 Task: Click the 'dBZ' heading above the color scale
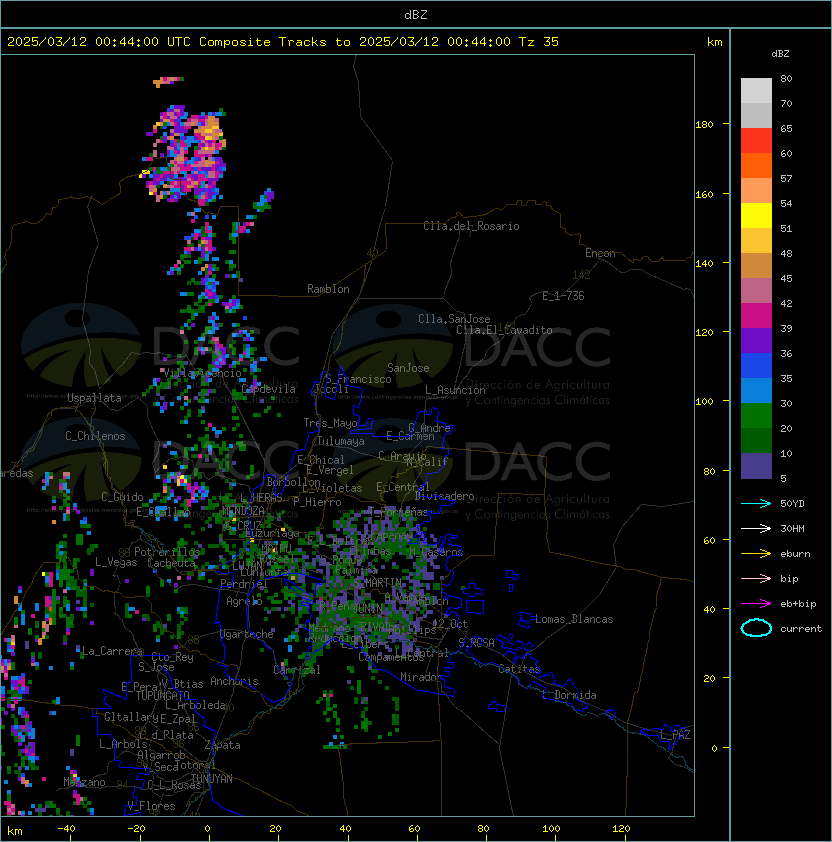coord(780,54)
